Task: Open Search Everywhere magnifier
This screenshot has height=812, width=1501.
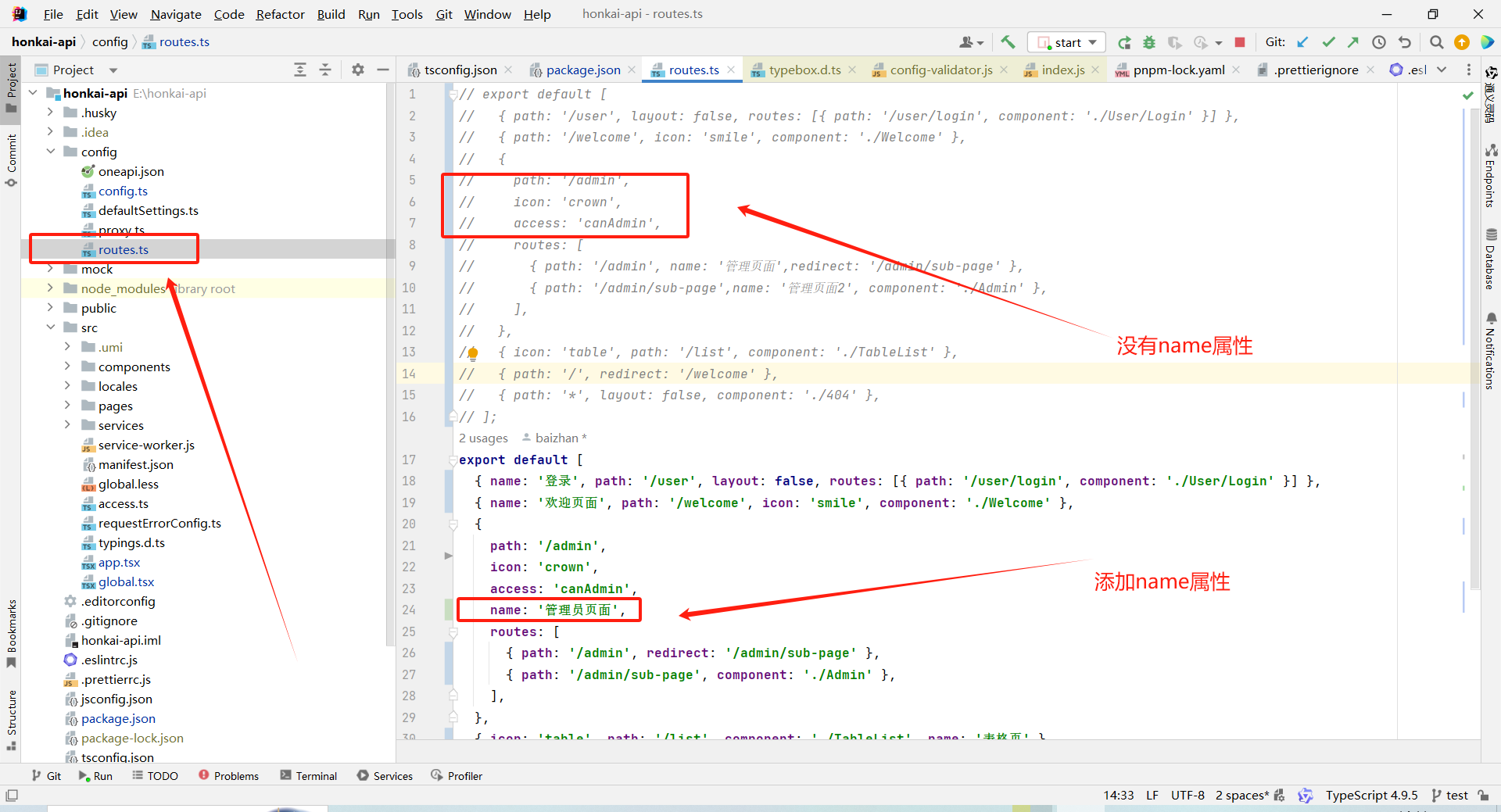Action: click(x=1436, y=42)
